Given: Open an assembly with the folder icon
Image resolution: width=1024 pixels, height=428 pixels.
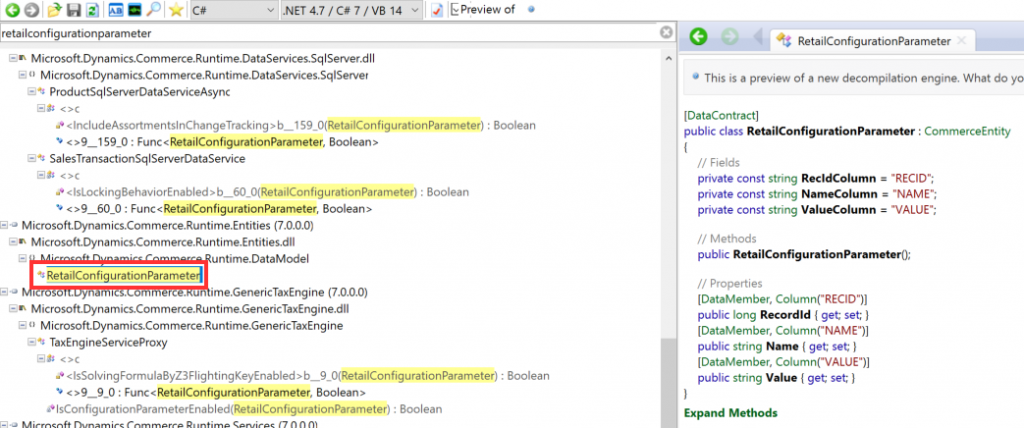Looking at the screenshot, I should coord(55,10).
